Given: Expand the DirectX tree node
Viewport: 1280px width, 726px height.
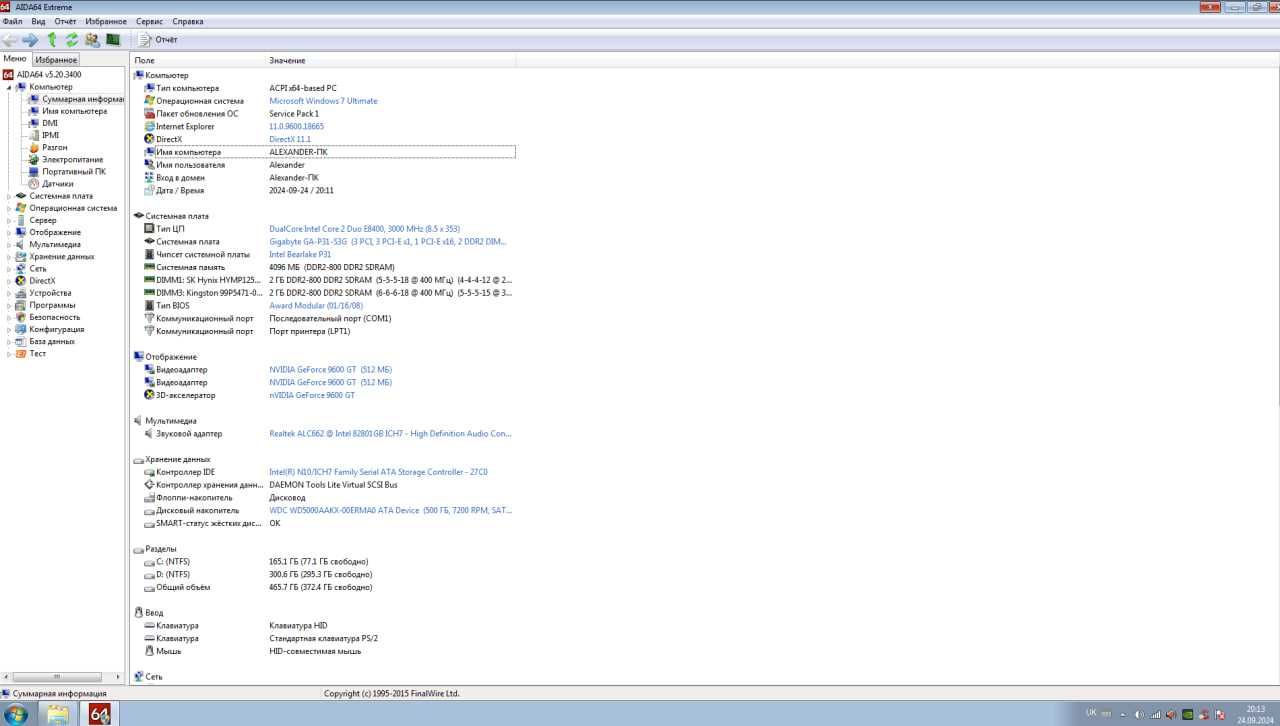Looking at the screenshot, I should click(9, 281).
